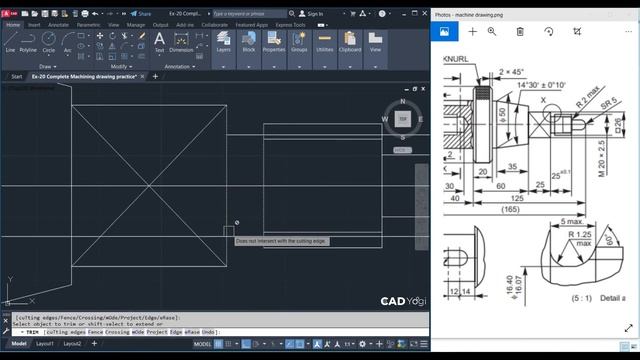Add a new layout with plus button
The width and height of the screenshot is (640, 360).
(x=94, y=344)
